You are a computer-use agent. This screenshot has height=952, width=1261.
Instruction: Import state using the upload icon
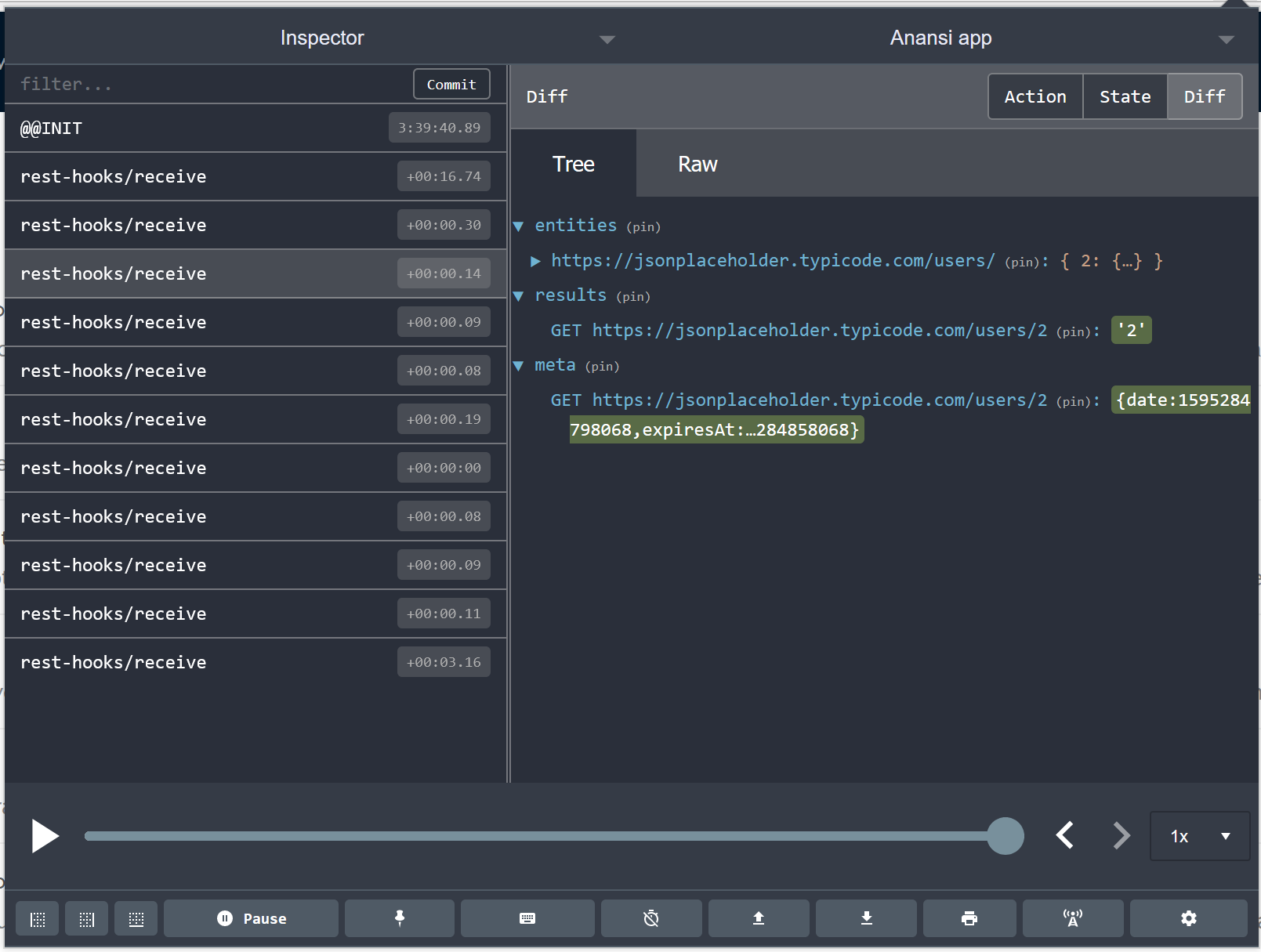pos(758,918)
